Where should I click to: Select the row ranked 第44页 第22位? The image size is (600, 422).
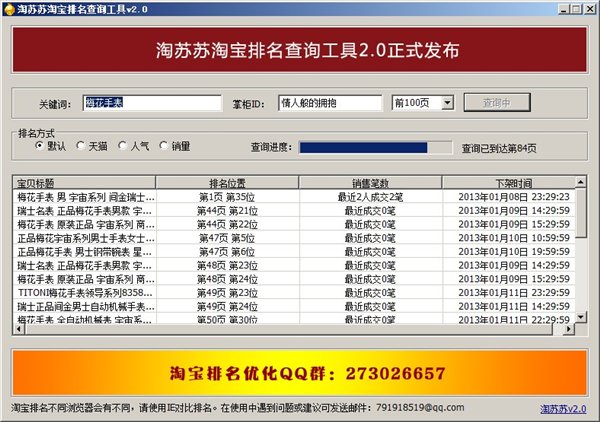pos(294,225)
